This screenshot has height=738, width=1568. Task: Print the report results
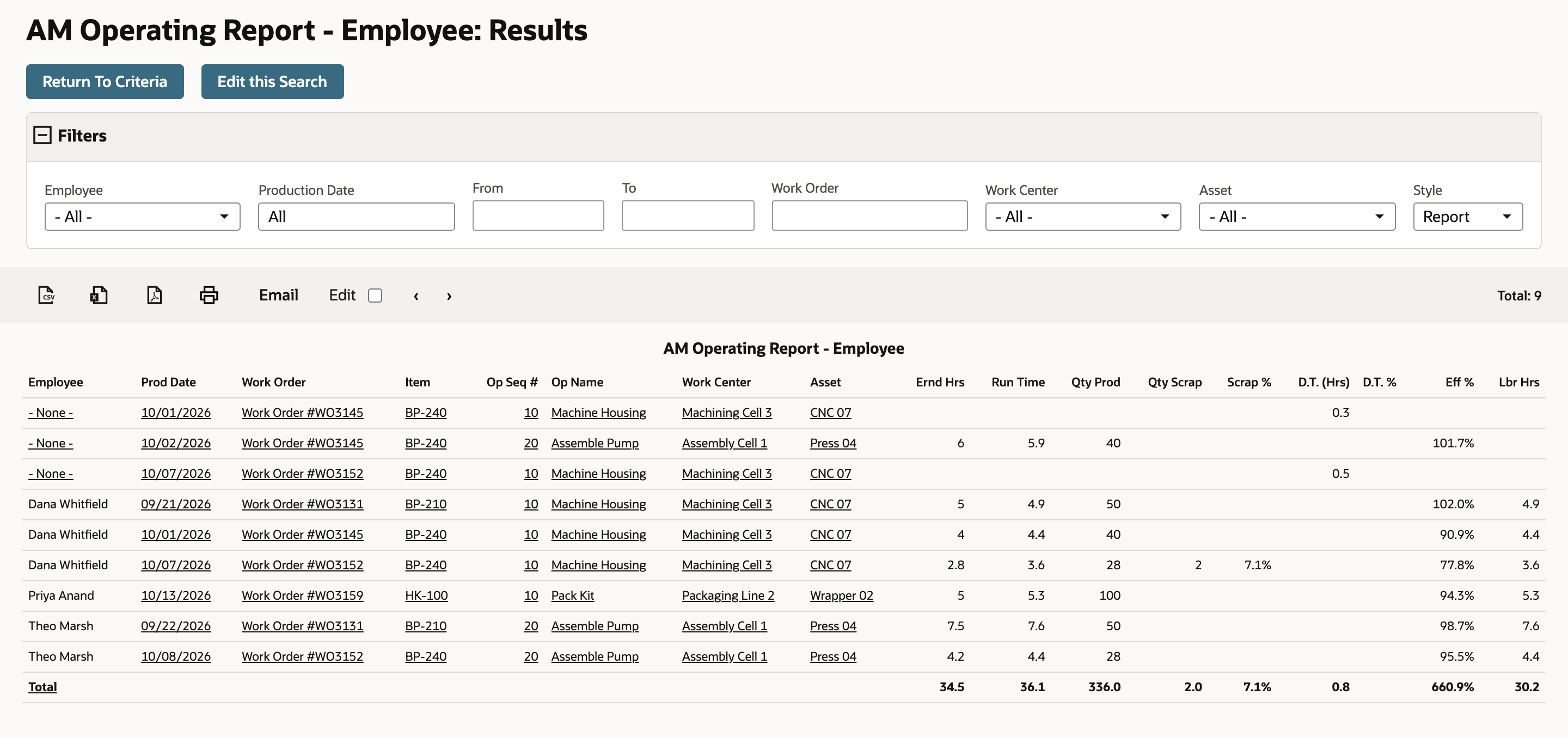209,295
